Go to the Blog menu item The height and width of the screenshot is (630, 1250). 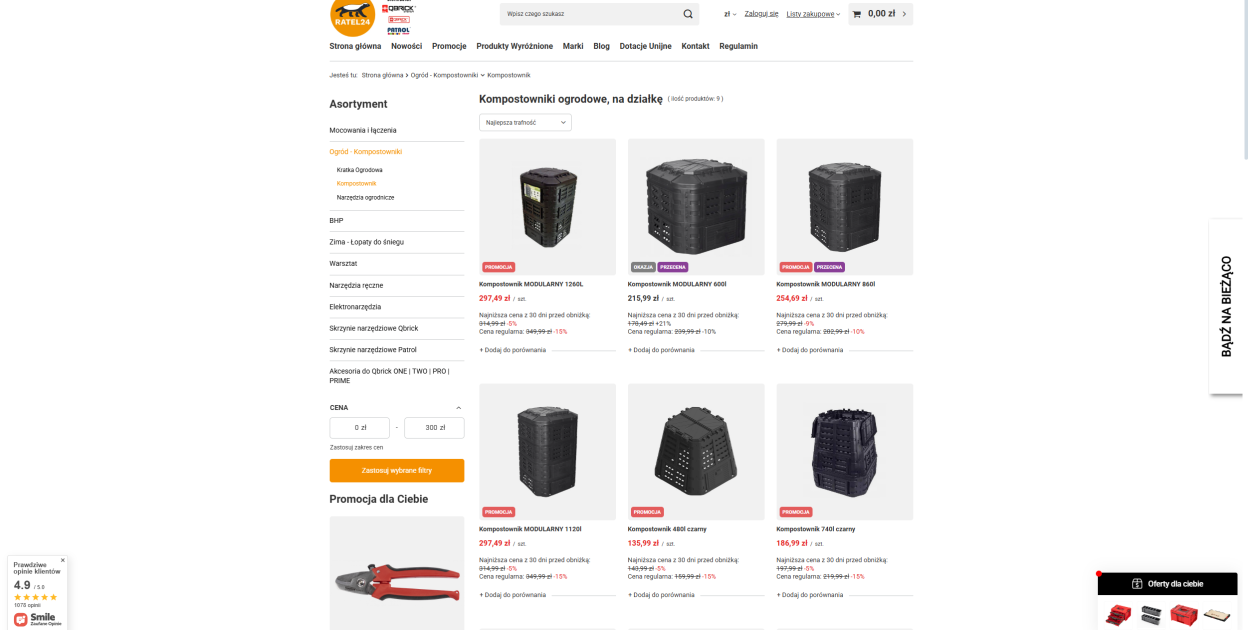(601, 46)
